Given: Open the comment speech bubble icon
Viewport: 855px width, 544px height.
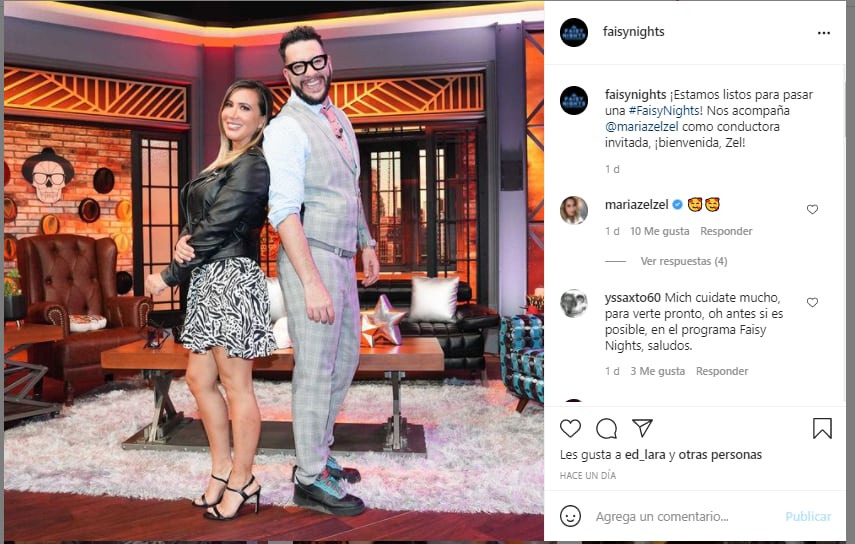Looking at the screenshot, I should (606, 428).
